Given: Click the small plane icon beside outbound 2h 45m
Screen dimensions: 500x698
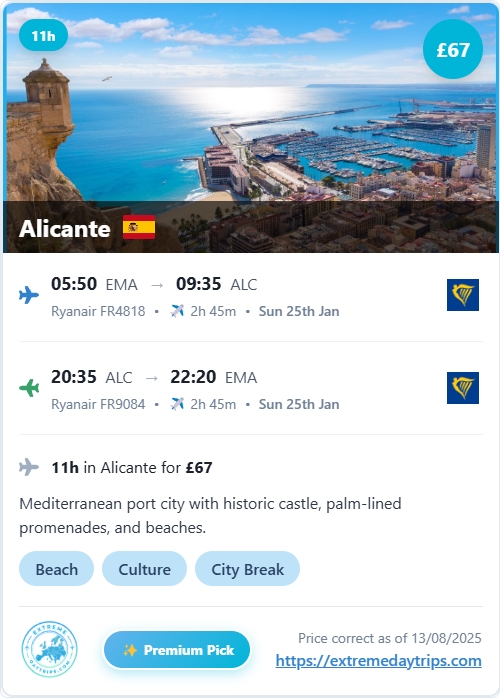Looking at the screenshot, I should pos(177,311).
